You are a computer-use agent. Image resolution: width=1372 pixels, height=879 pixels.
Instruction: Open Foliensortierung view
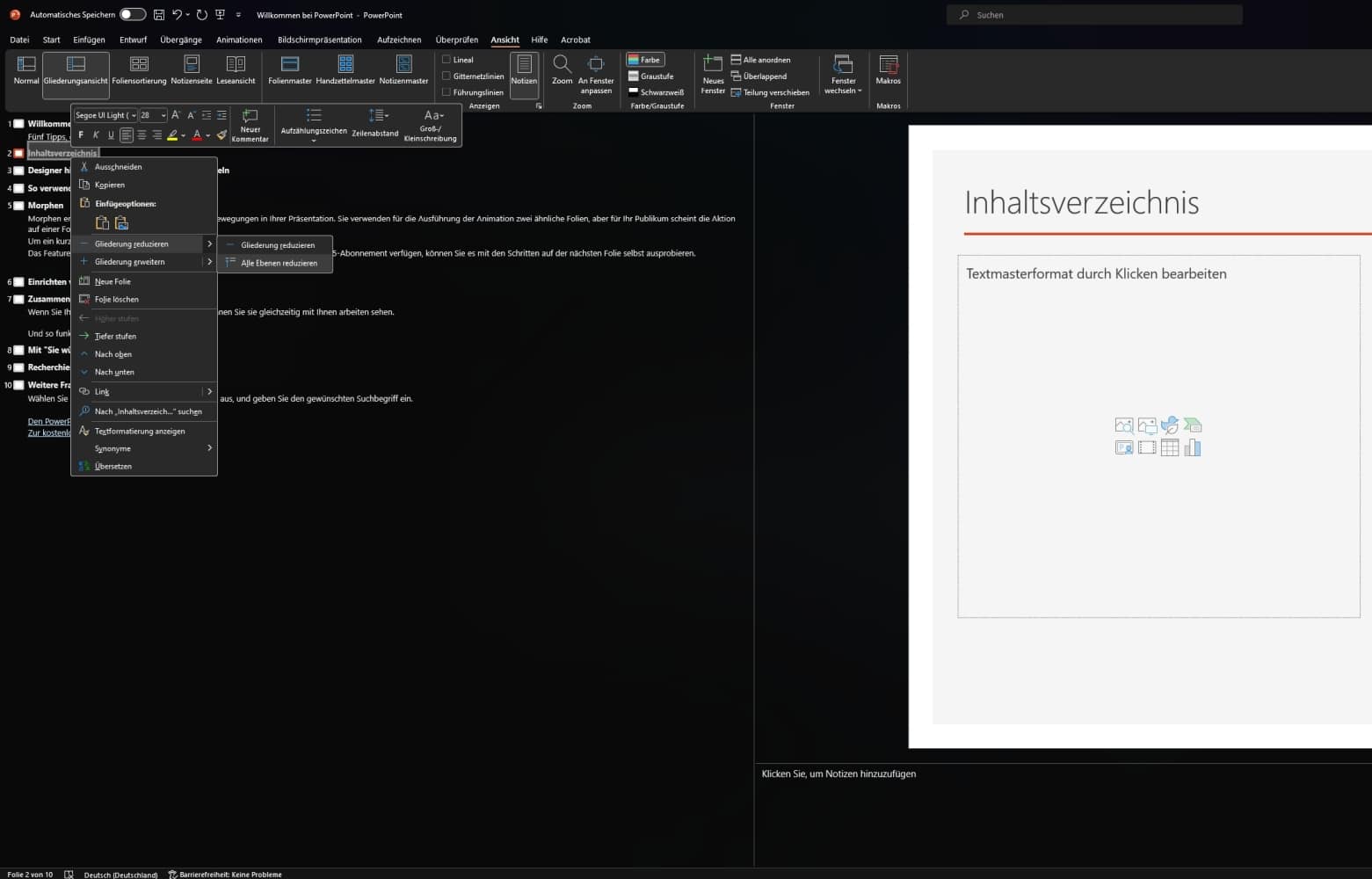click(x=139, y=70)
